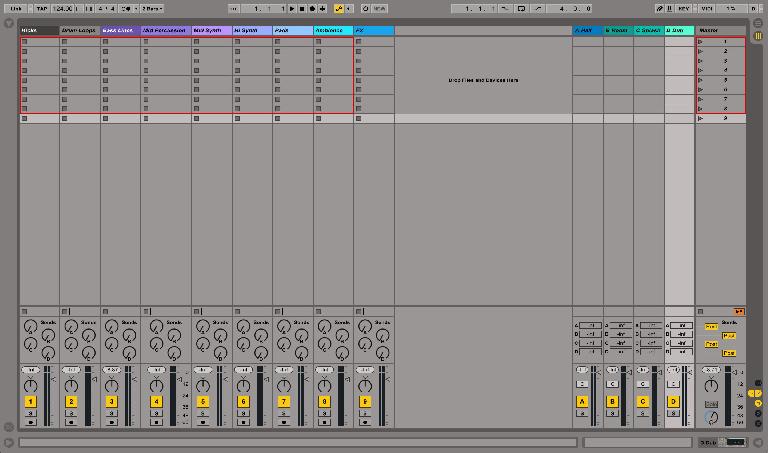This screenshot has height=453, width=768.
Task: Select the A return track header
Action: [587, 30]
